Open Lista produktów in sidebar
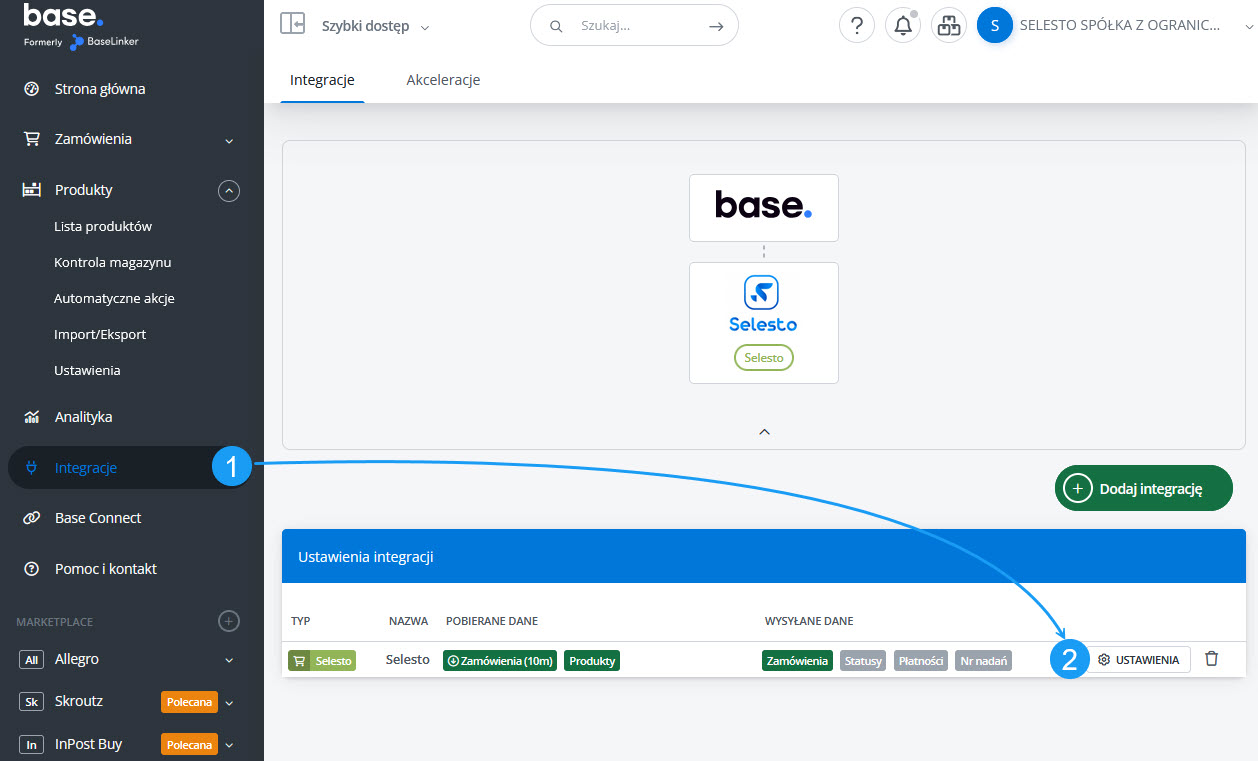 103,226
